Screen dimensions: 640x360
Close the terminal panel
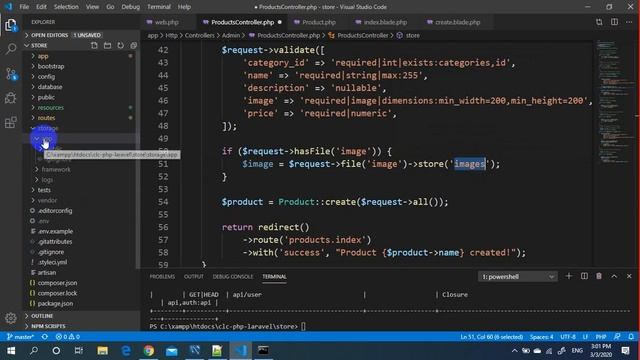coord(629,276)
